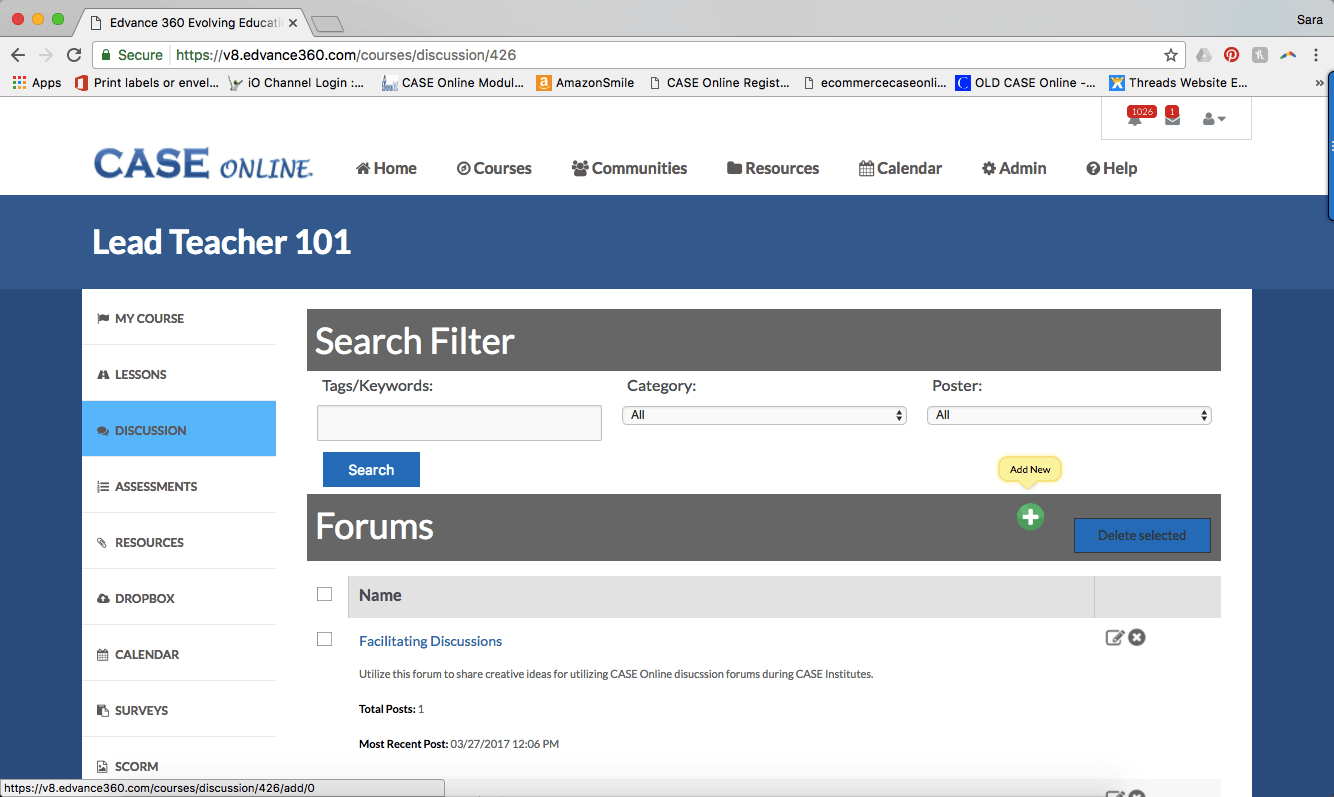Select Assessments in the course sidebar

coord(156,487)
